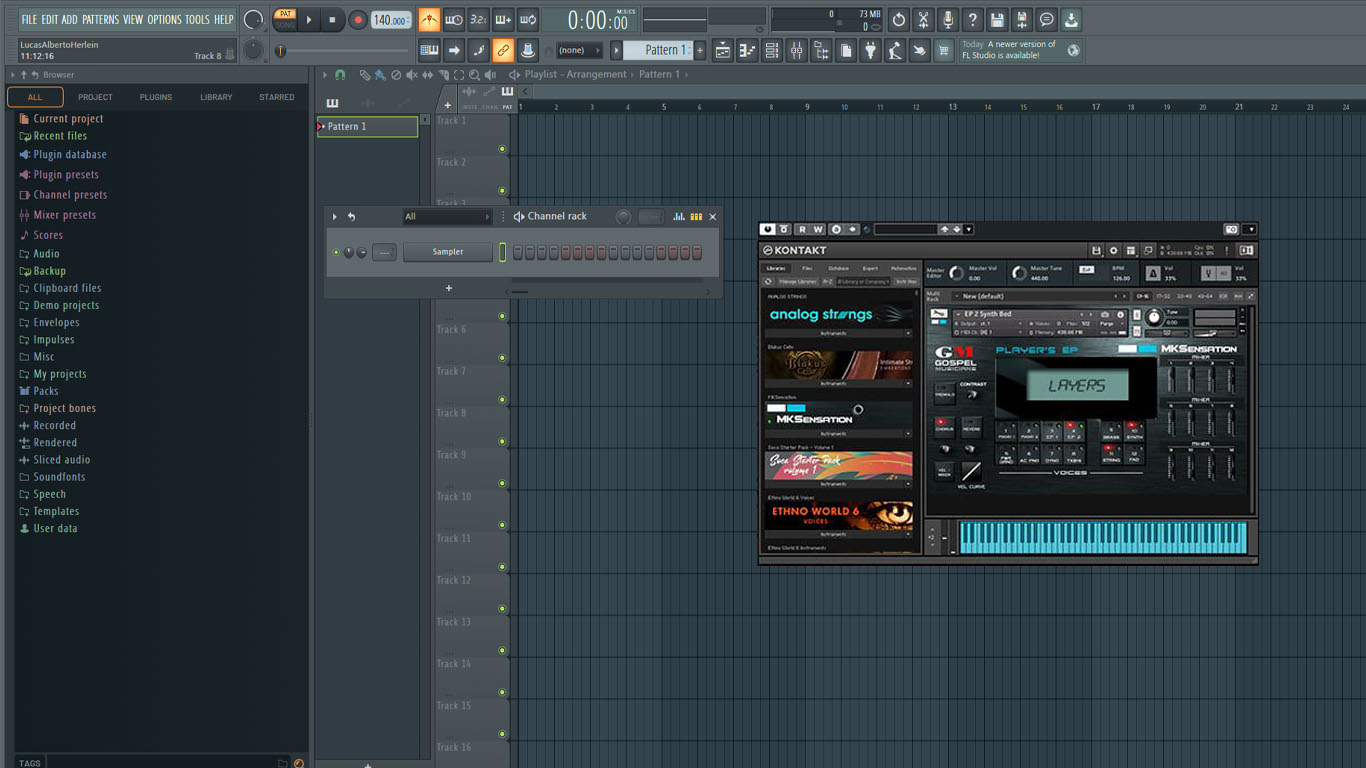Open OPTIONS menu
1366x768 pixels.
coord(165,19)
